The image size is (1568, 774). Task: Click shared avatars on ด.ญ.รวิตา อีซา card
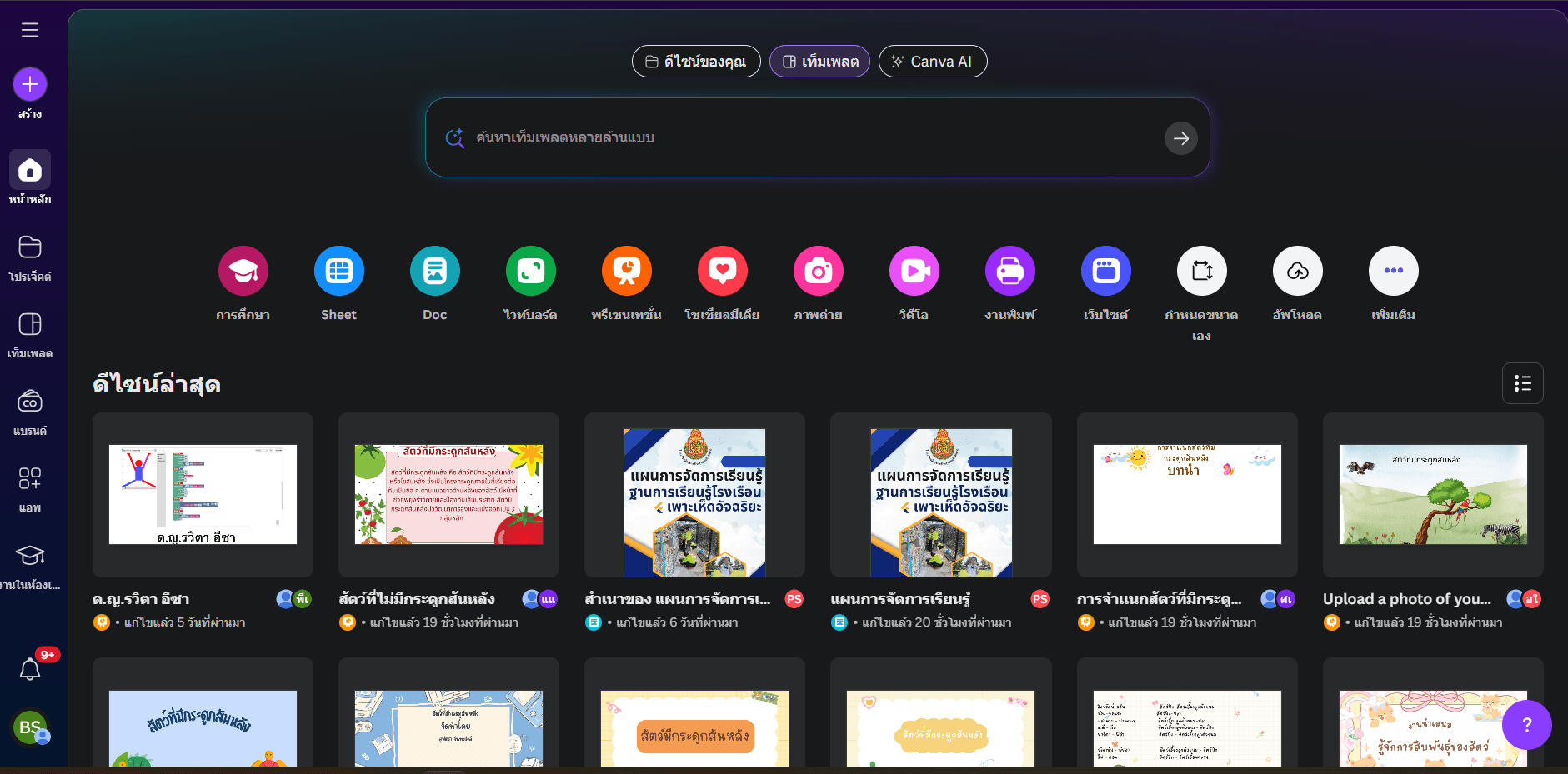click(x=293, y=599)
